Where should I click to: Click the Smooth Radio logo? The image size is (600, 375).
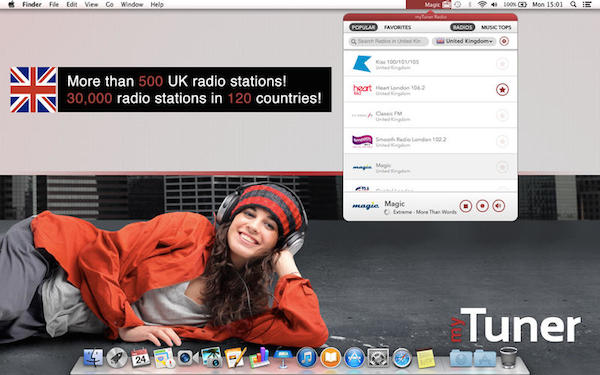pyautogui.click(x=362, y=141)
